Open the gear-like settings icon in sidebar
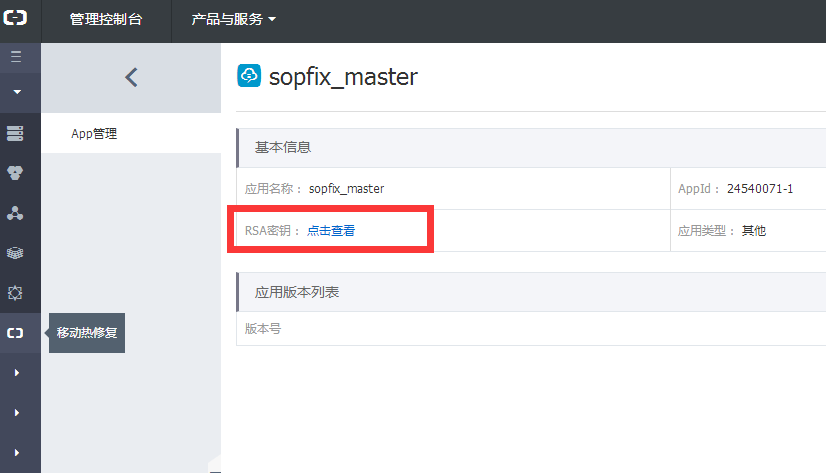Image resolution: width=826 pixels, height=473 pixels. pyautogui.click(x=15, y=293)
